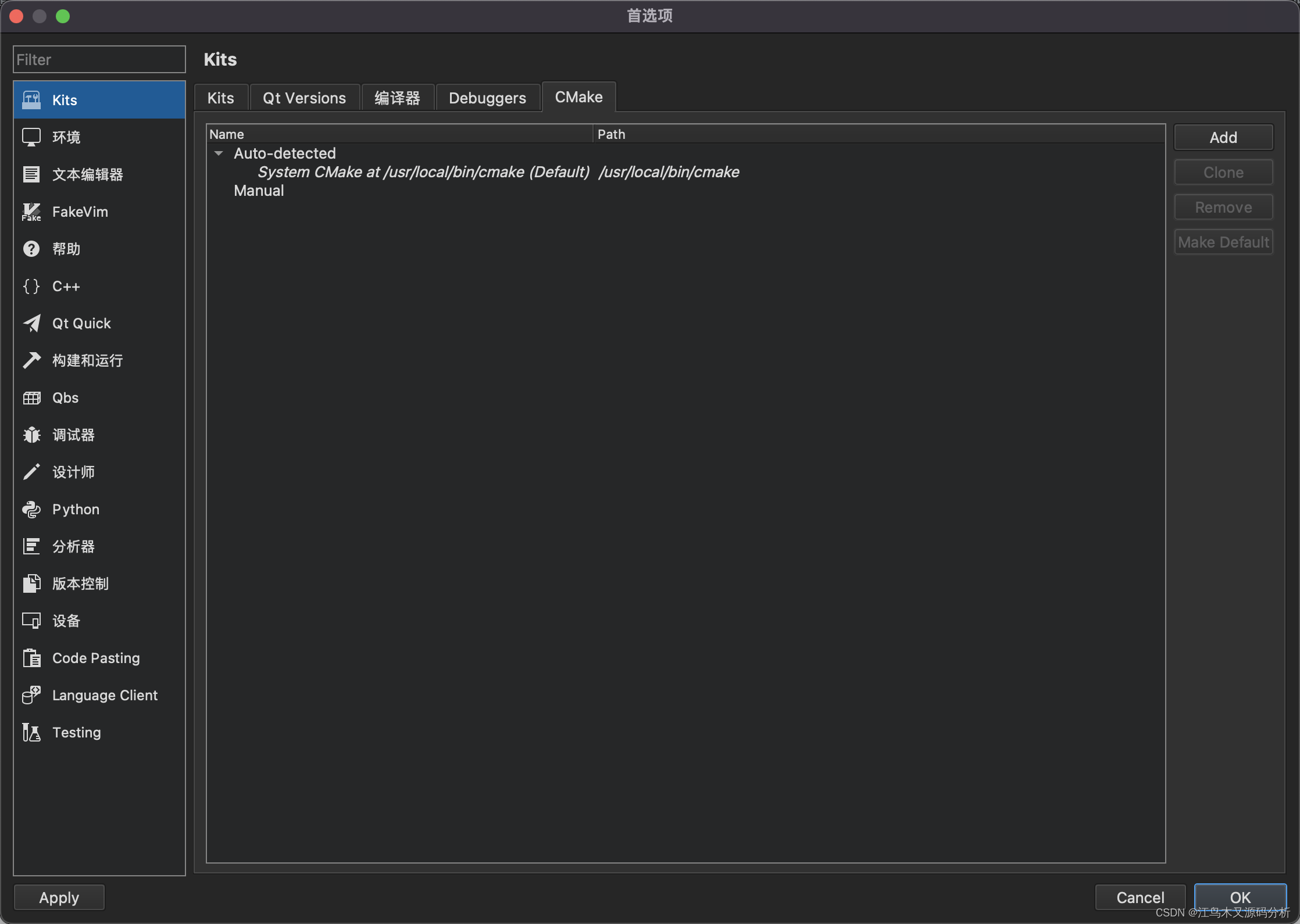This screenshot has height=924, width=1300.
Task: Open 构建和运行 settings
Action: [x=86, y=360]
